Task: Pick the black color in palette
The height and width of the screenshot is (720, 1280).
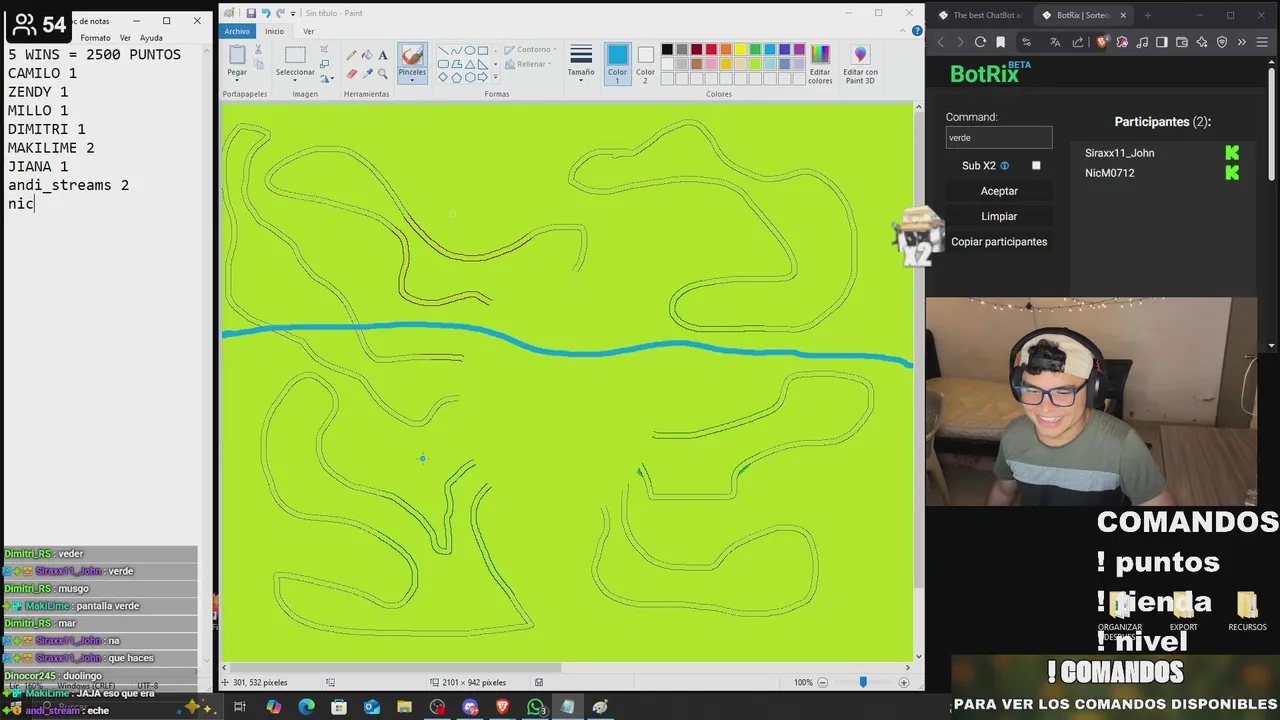Action: [667, 49]
